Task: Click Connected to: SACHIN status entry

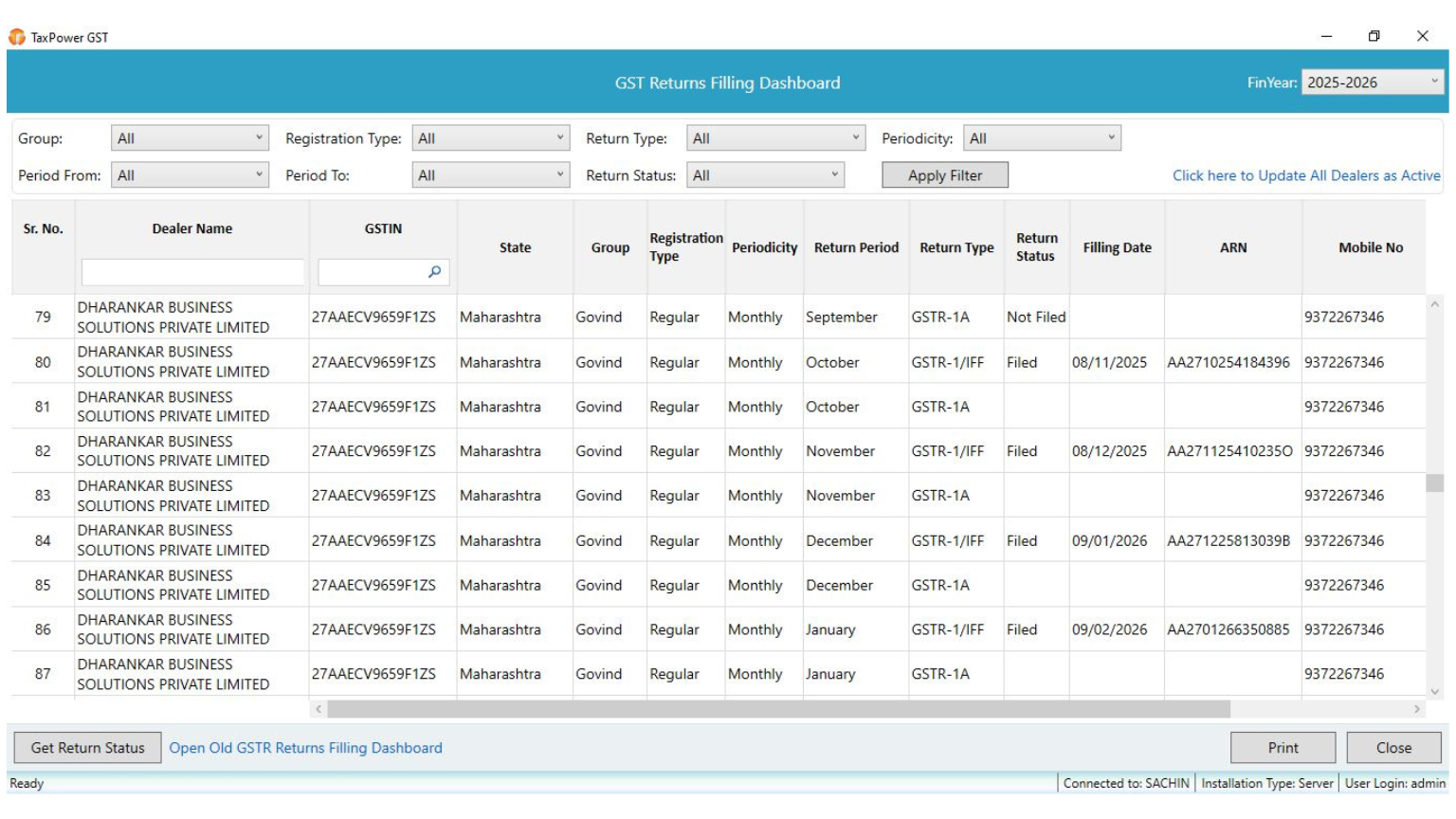Action: [1126, 783]
